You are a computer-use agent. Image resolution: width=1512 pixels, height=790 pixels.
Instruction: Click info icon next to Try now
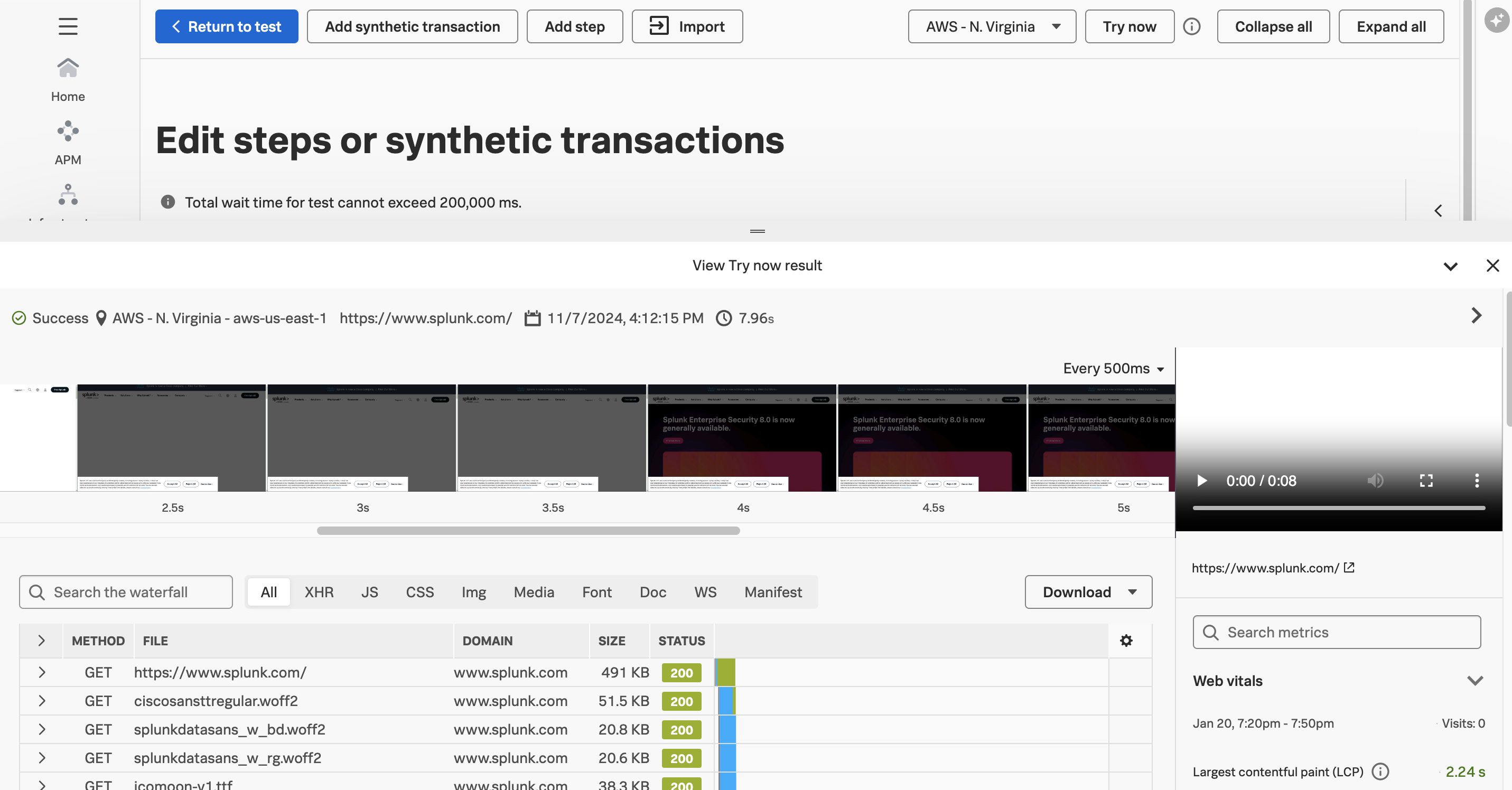(x=1191, y=26)
